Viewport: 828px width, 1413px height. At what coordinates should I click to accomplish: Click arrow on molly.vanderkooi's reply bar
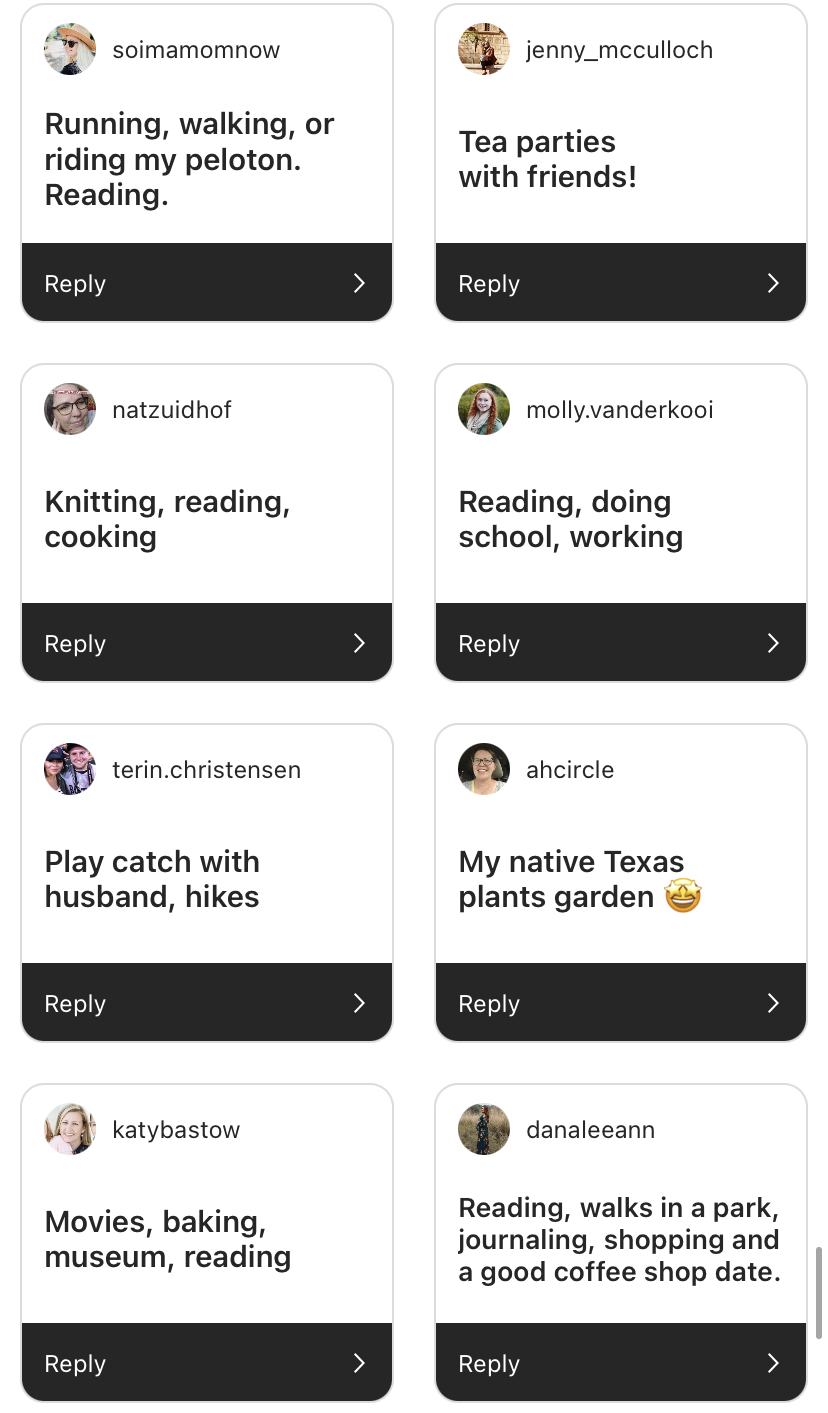[773, 643]
